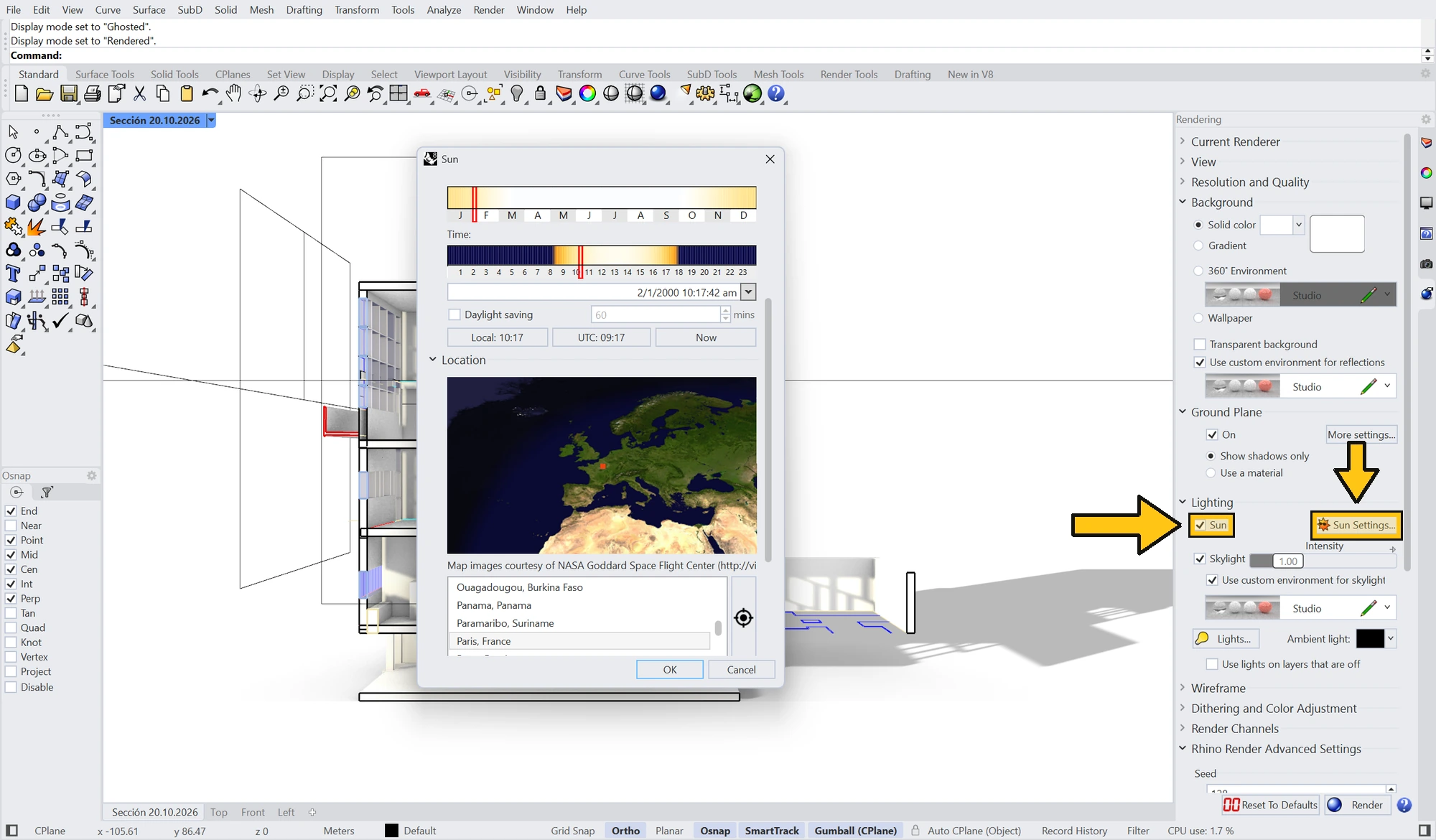Click the OK button in Sun dialog

[670, 669]
